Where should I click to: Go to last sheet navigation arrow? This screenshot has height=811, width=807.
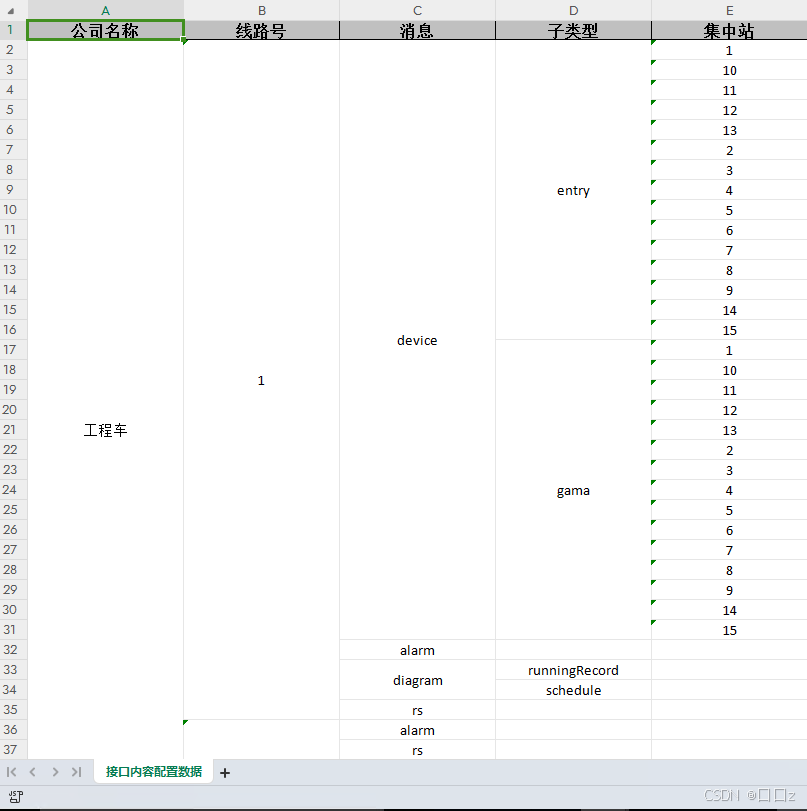[x=77, y=772]
